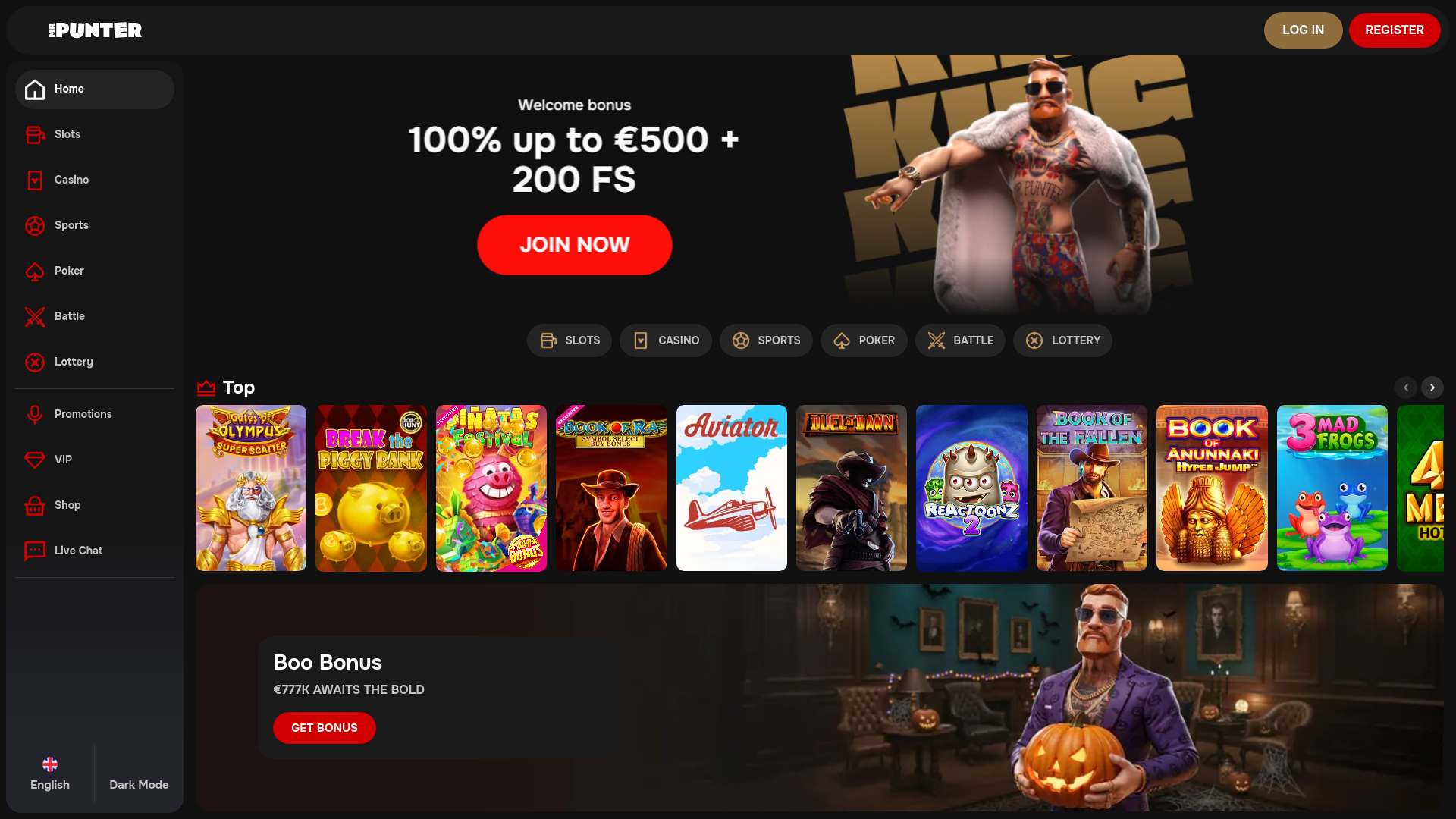Open Live Chat speech bubble icon
1456x819 pixels.
[x=35, y=551]
